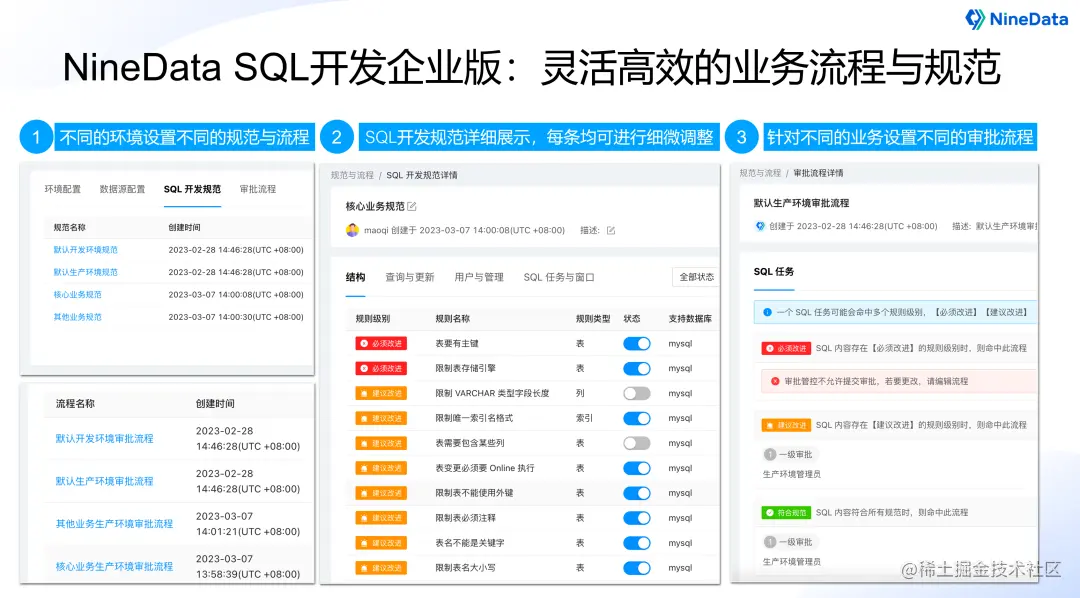Click 建议改进 badge on 限制表不能使用外键 row

[x=381, y=493]
